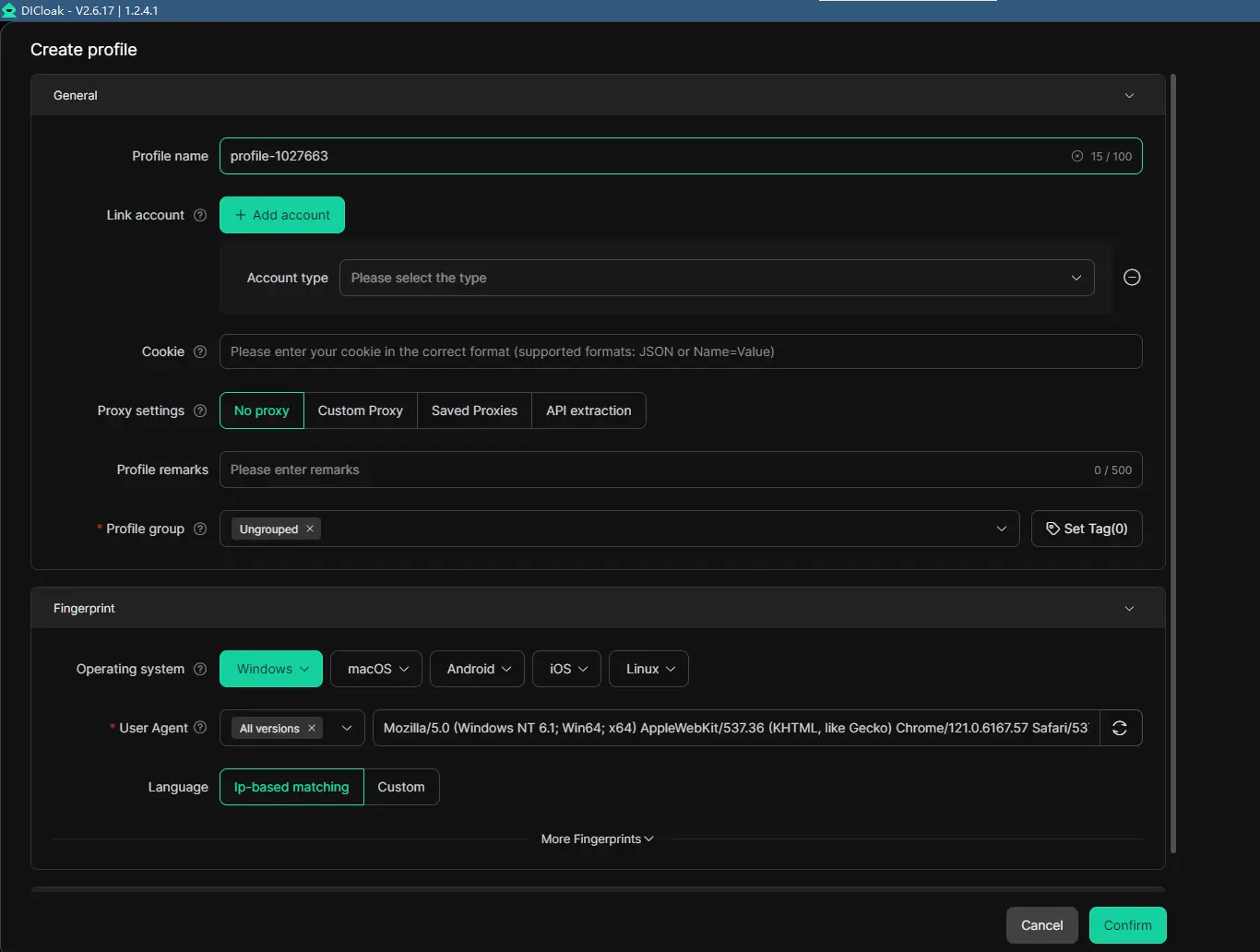Click the Add account button
This screenshot has width=1260, height=952.
tap(282, 215)
